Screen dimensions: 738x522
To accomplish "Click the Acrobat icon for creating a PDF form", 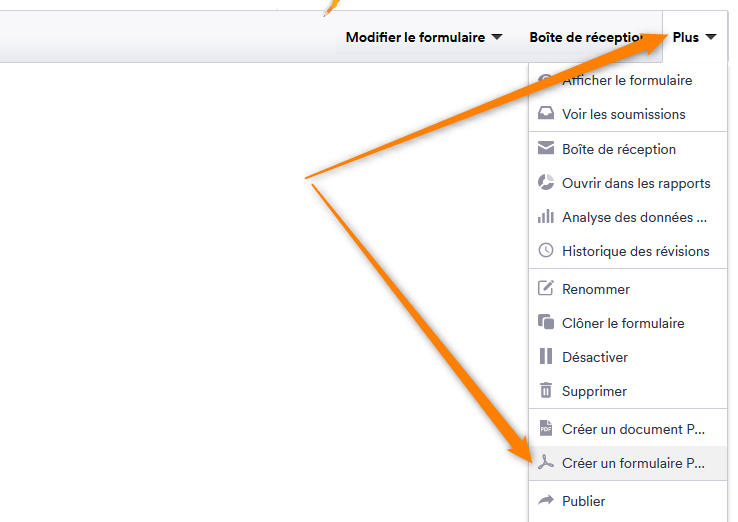I will tap(545, 462).
